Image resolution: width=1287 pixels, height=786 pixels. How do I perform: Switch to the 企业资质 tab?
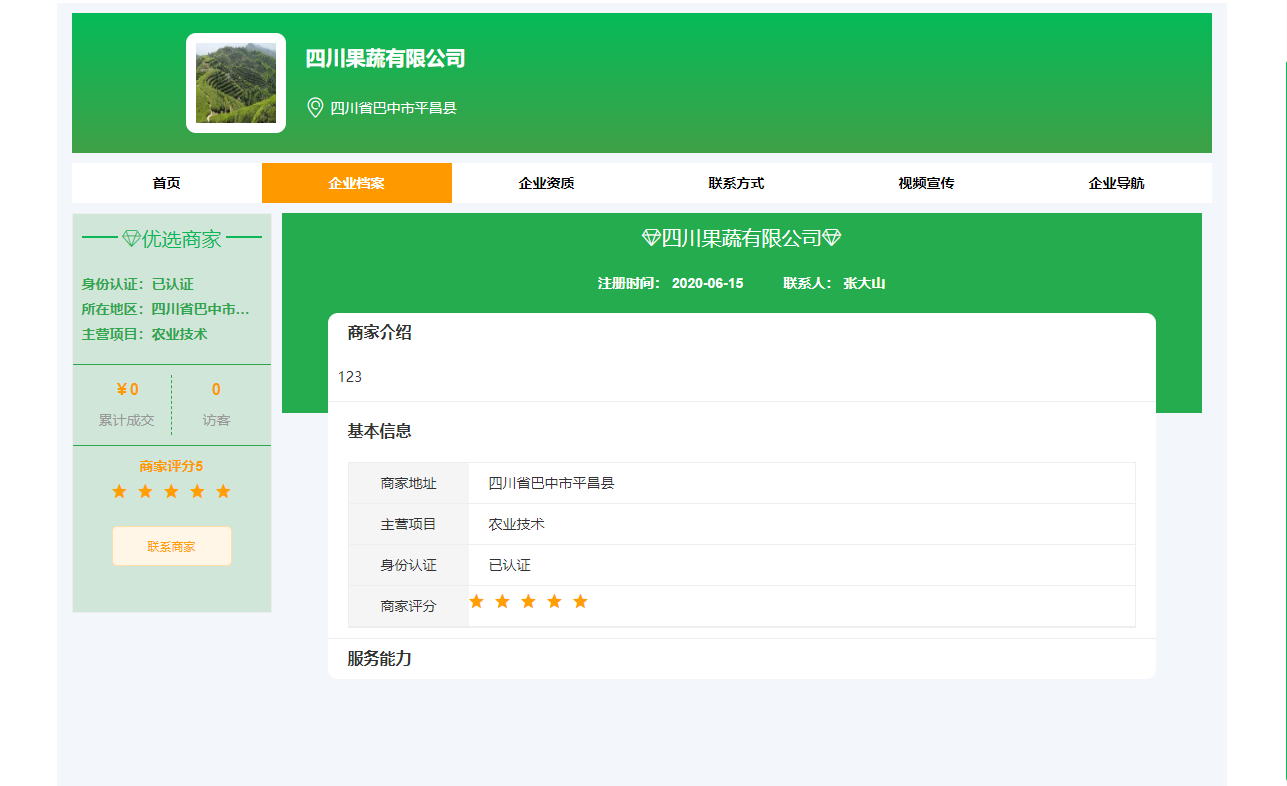click(x=546, y=183)
